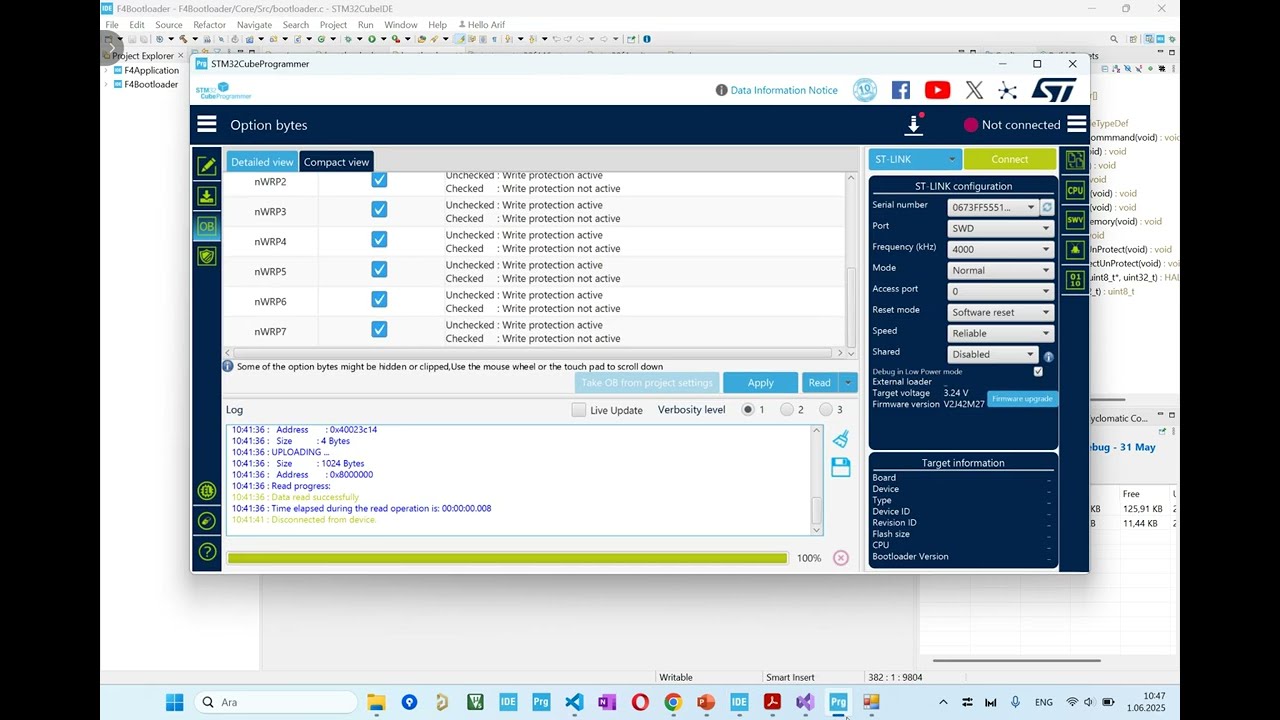1280x720 pixels.
Task: Uncheck the nWRP5 checkbox
Action: (x=379, y=269)
